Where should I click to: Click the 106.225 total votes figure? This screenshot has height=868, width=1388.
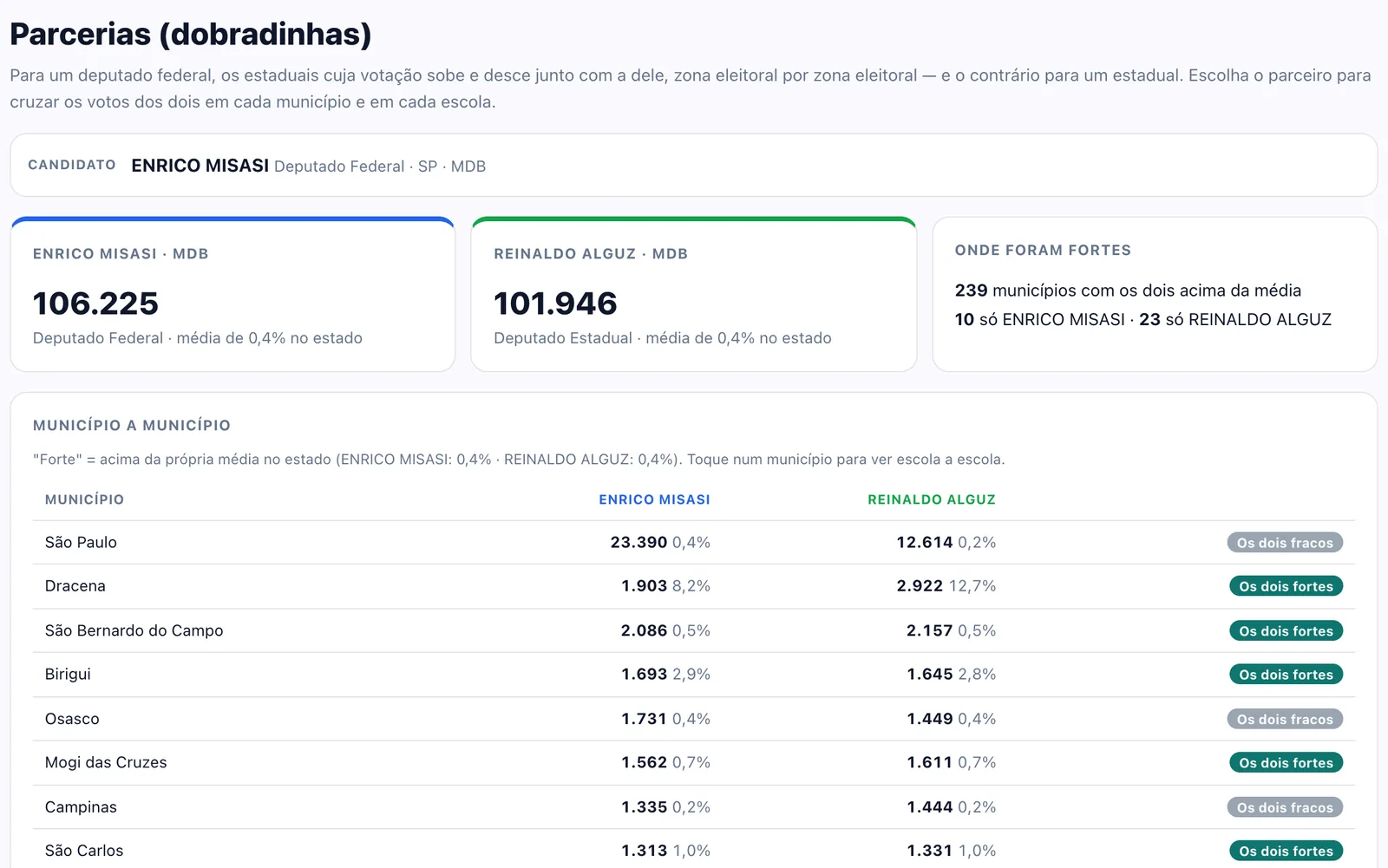click(95, 303)
